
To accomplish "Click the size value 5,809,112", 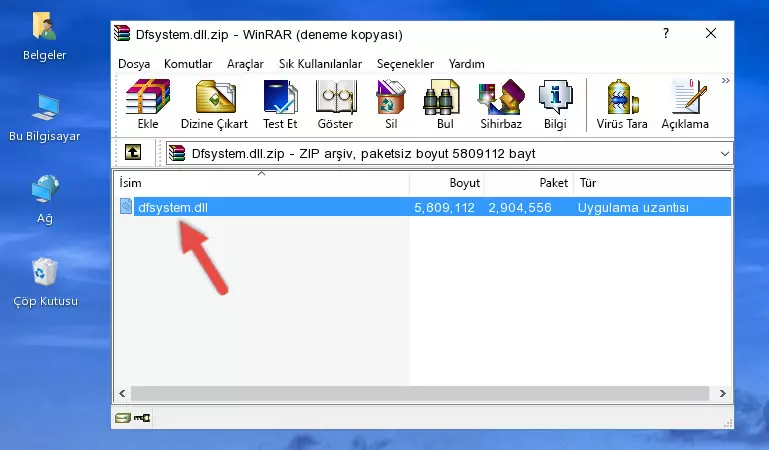I will tap(444, 207).
